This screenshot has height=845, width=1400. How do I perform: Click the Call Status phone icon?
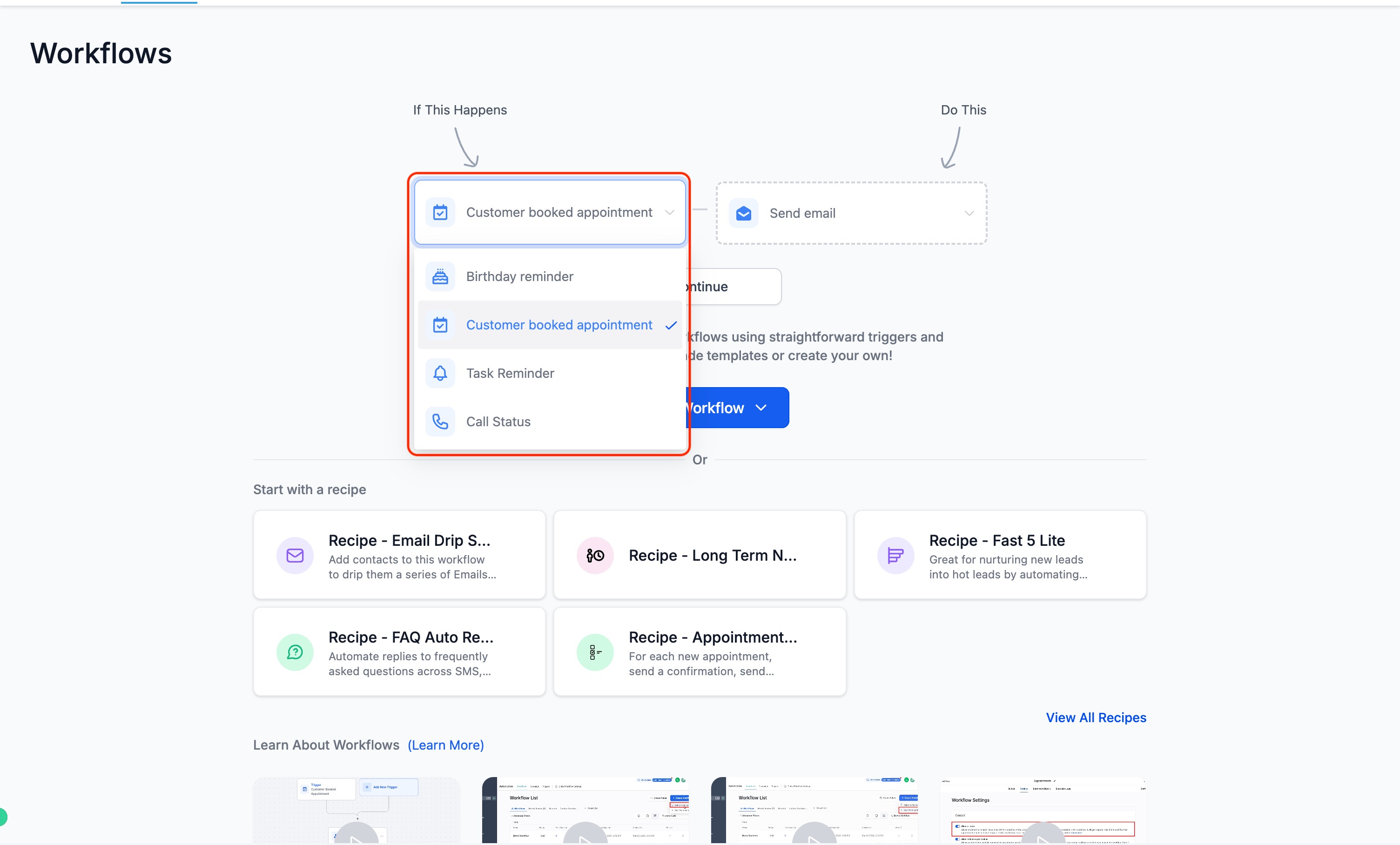[440, 422]
